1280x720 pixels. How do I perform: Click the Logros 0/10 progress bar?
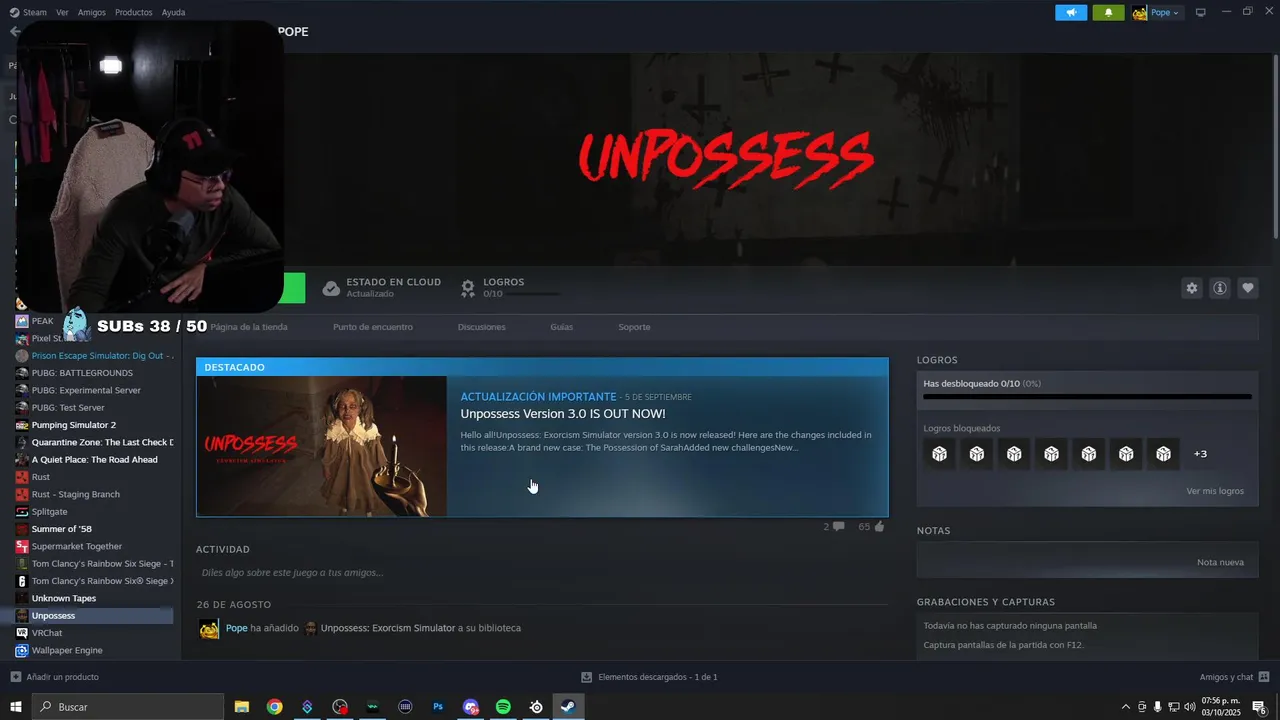tap(535, 294)
